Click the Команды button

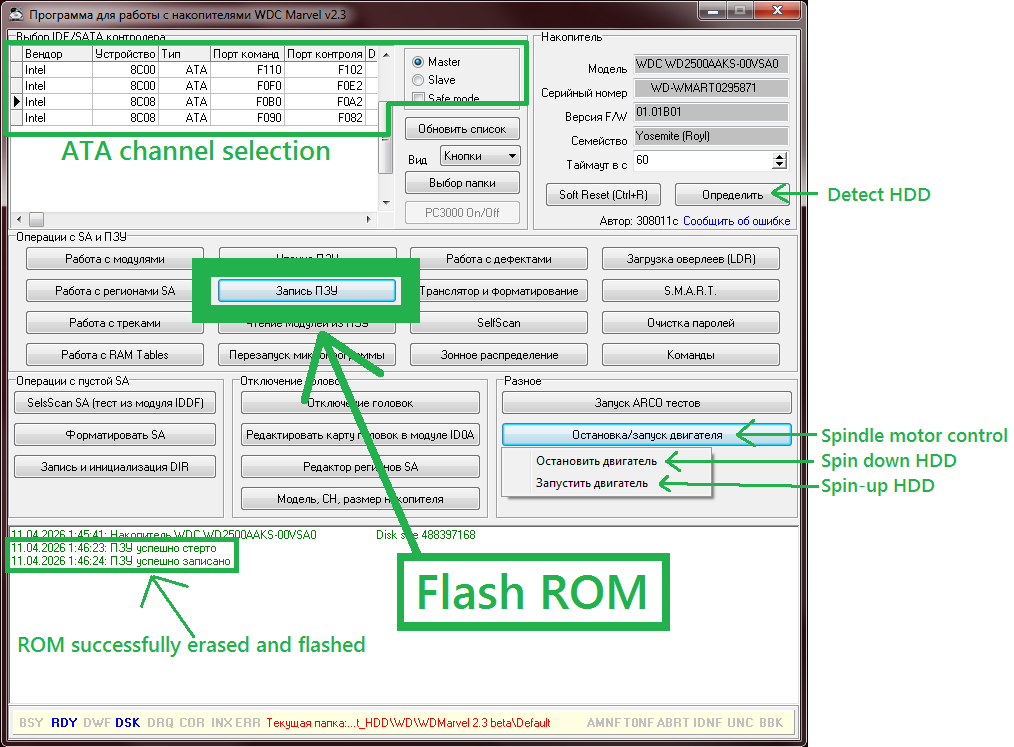[691, 355]
